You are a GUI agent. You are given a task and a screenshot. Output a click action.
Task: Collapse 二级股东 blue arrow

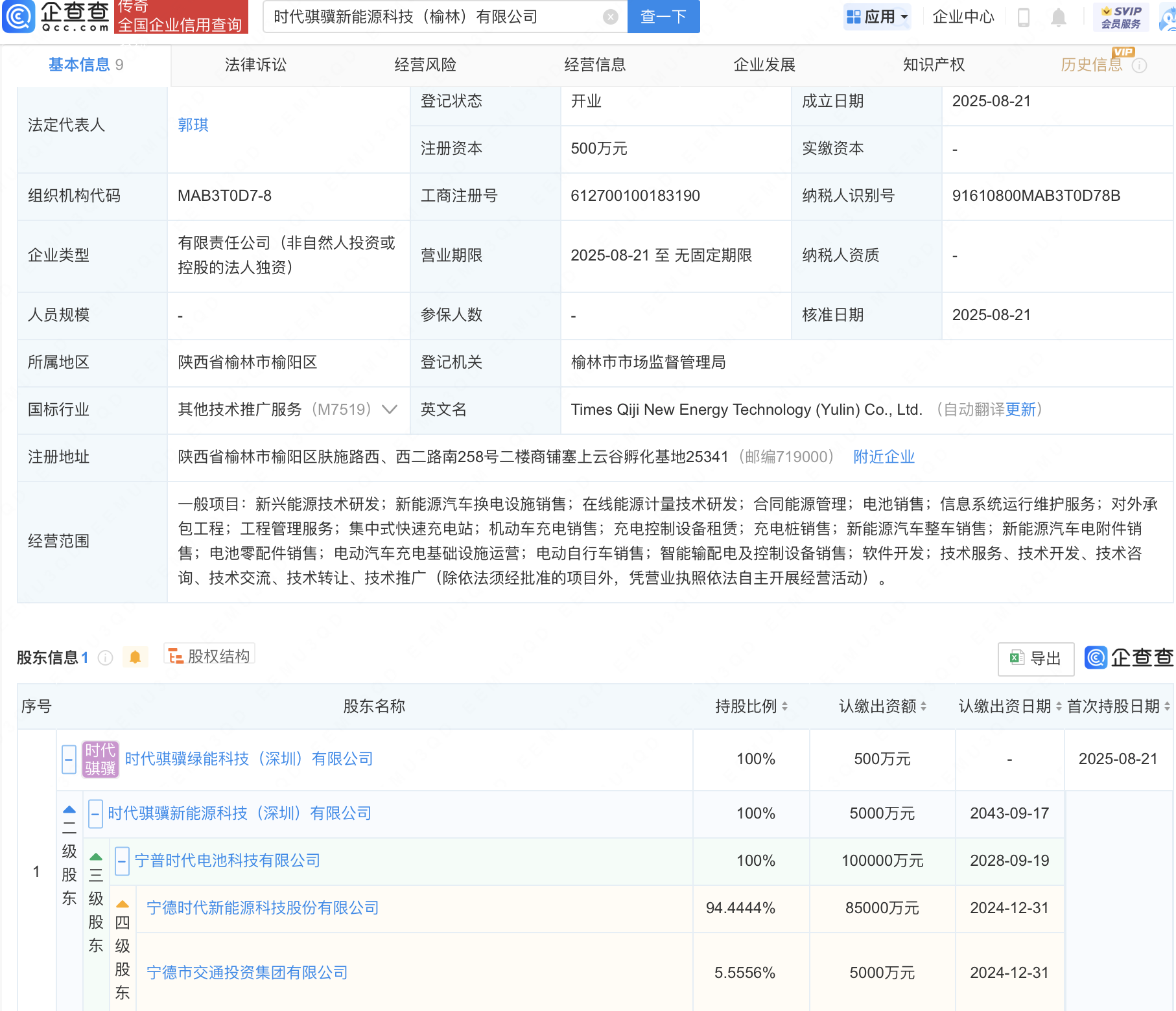tap(69, 810)
